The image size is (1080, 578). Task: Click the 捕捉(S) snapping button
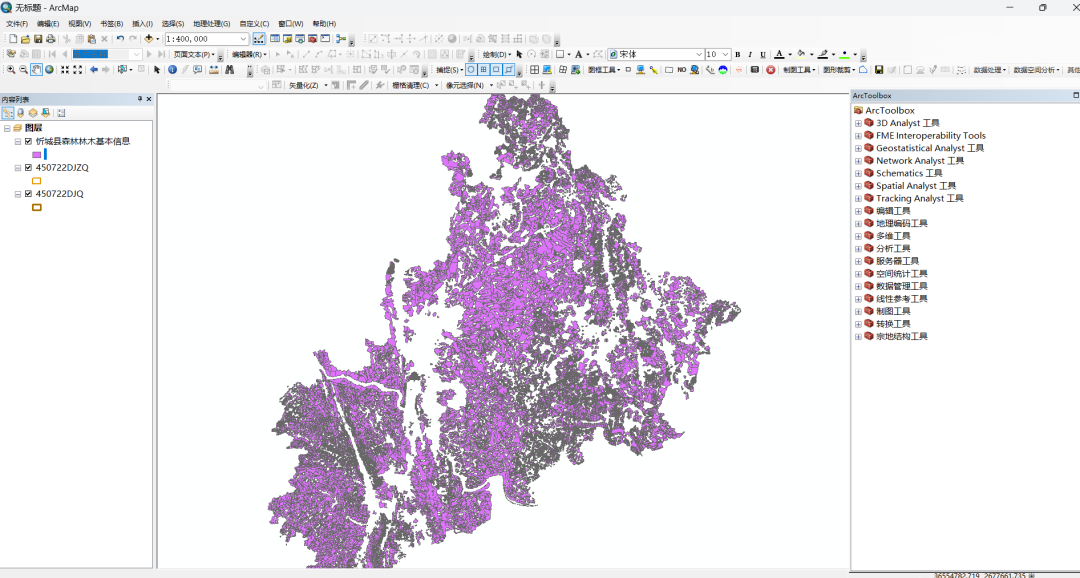[450, 70]
